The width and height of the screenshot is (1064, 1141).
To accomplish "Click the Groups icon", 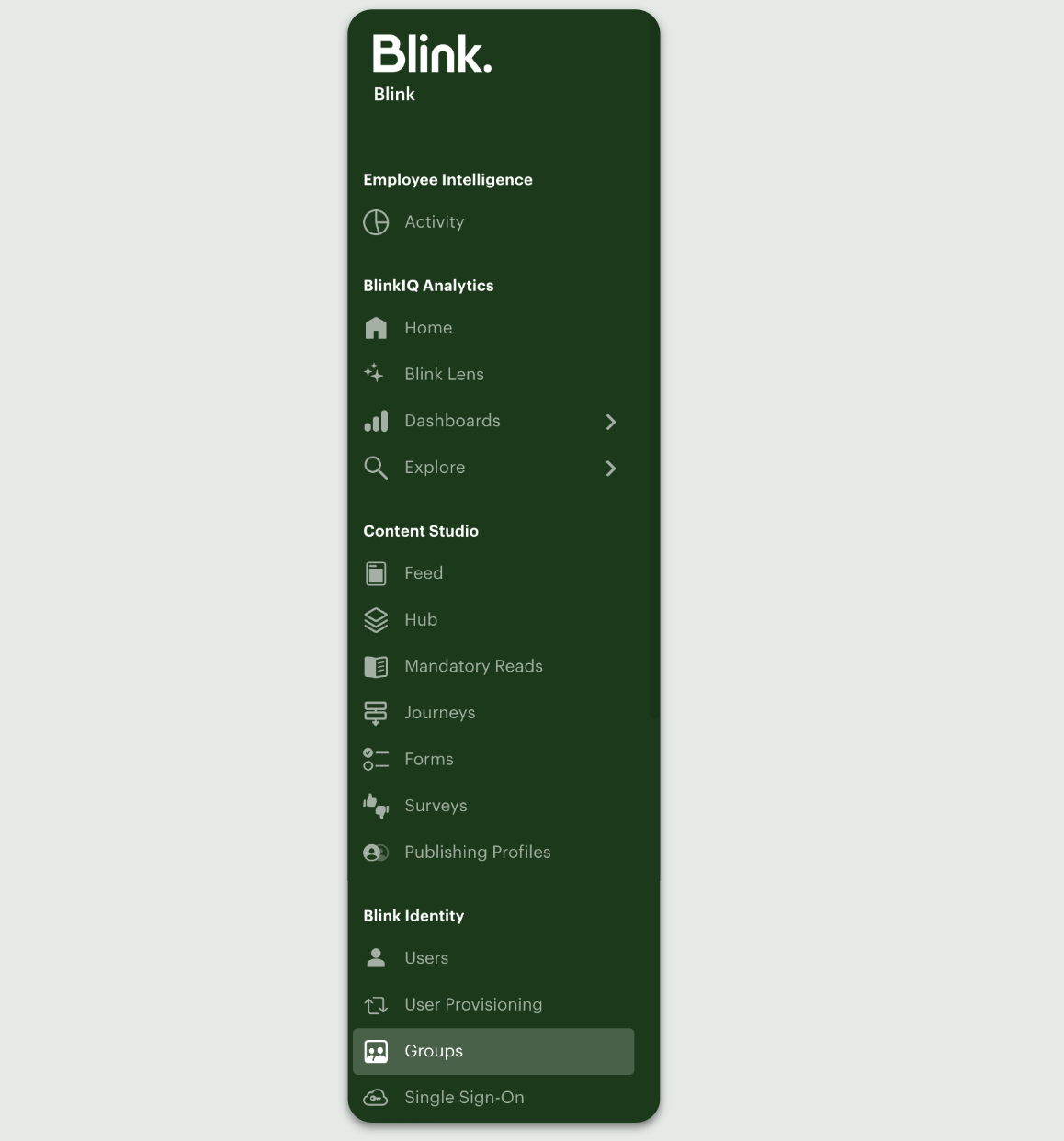I will point(376,1052).
